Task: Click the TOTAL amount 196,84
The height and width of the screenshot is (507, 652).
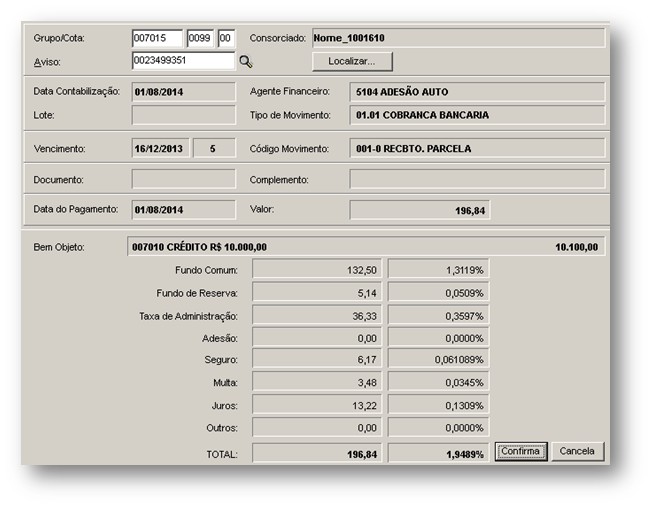Action: click(317, 453)
